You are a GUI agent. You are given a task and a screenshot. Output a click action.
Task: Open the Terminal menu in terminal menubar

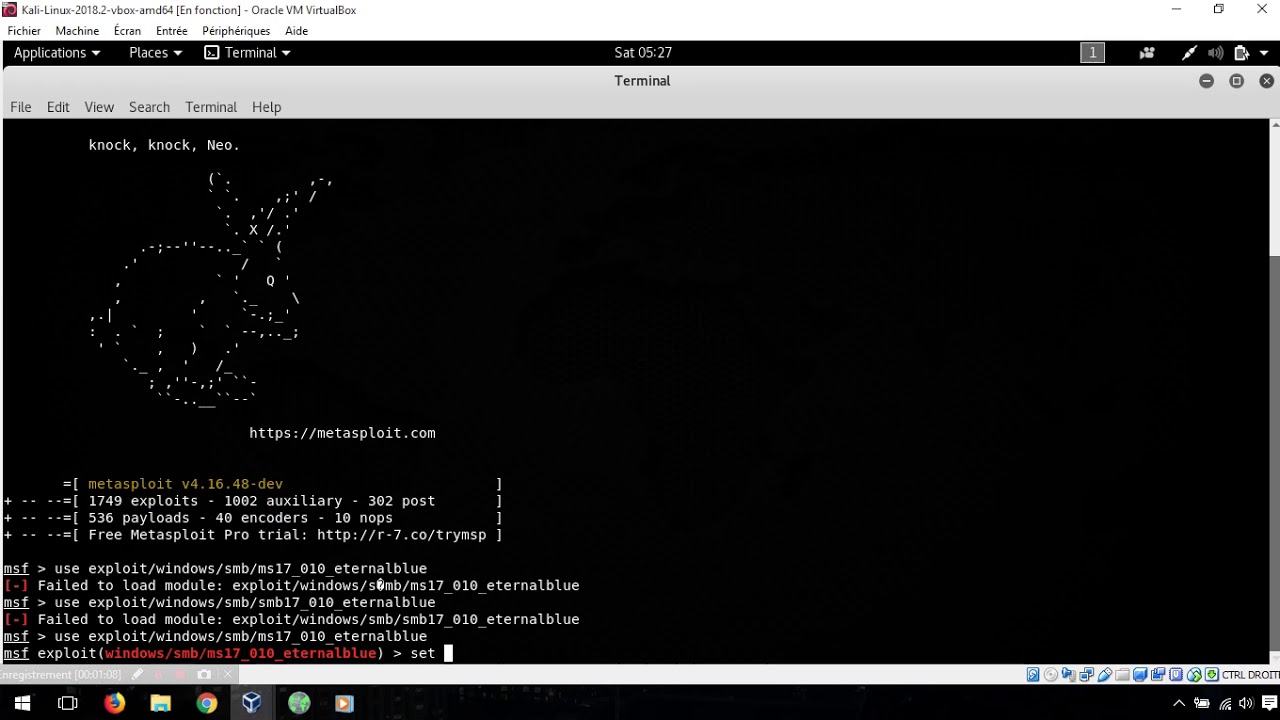pos(211,107)
